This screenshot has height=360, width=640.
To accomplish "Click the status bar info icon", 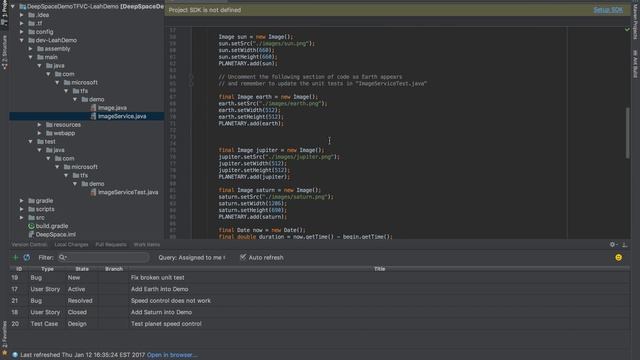I will click(x=15, y=355).
